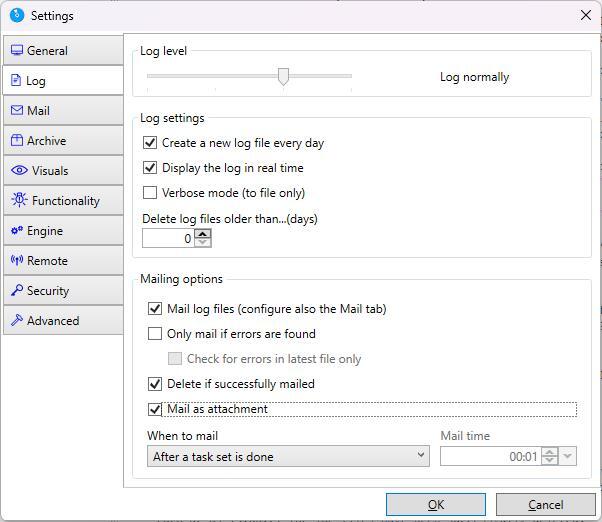Click the Functionality tab bug icon
Screen dimensions: 602x522
(x=19, y=200)
